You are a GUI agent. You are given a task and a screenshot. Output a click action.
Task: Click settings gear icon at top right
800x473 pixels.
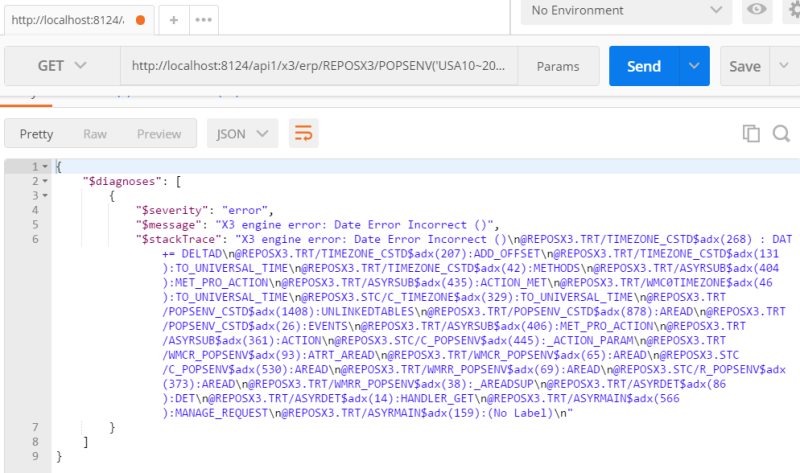click(793, 9)
